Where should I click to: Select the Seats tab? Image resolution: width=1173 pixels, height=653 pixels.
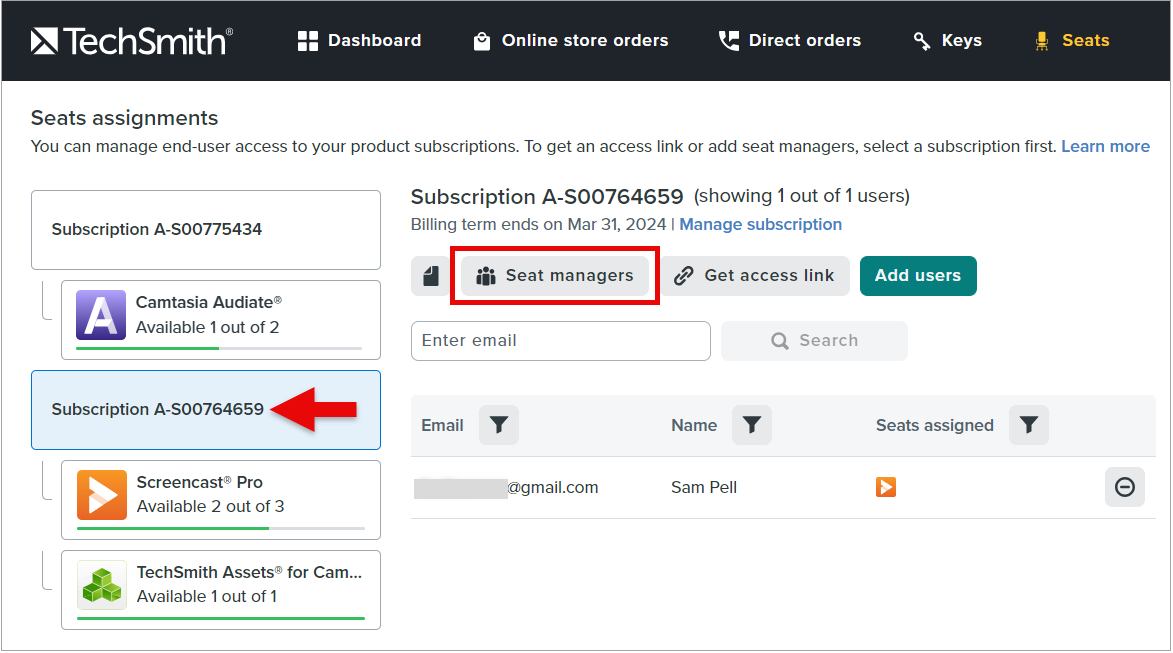click(x=1071, y=41)
